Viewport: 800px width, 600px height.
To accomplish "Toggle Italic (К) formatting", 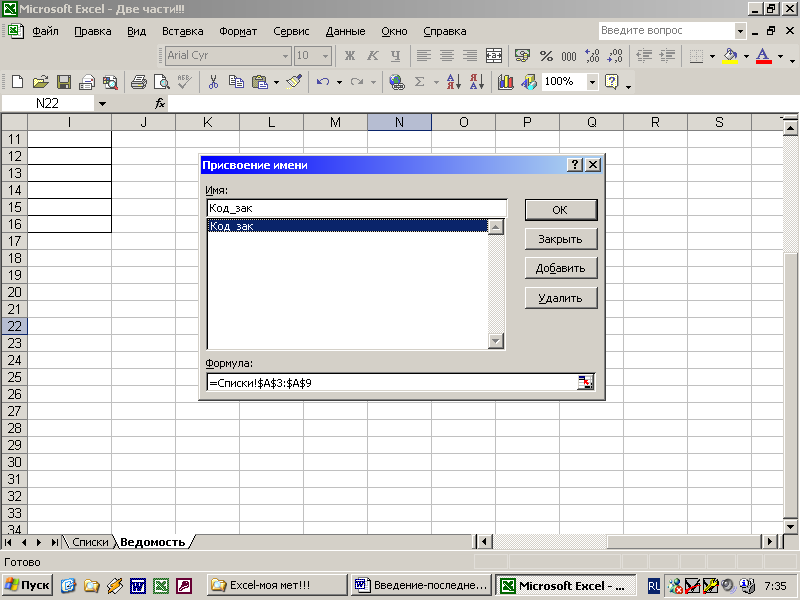I will (x=373, y=56).
